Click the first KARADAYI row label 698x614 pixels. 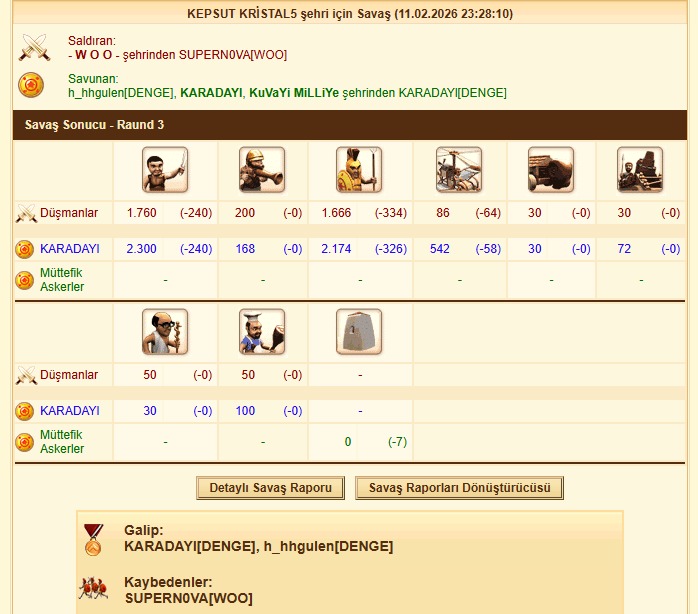pos(70,248)
